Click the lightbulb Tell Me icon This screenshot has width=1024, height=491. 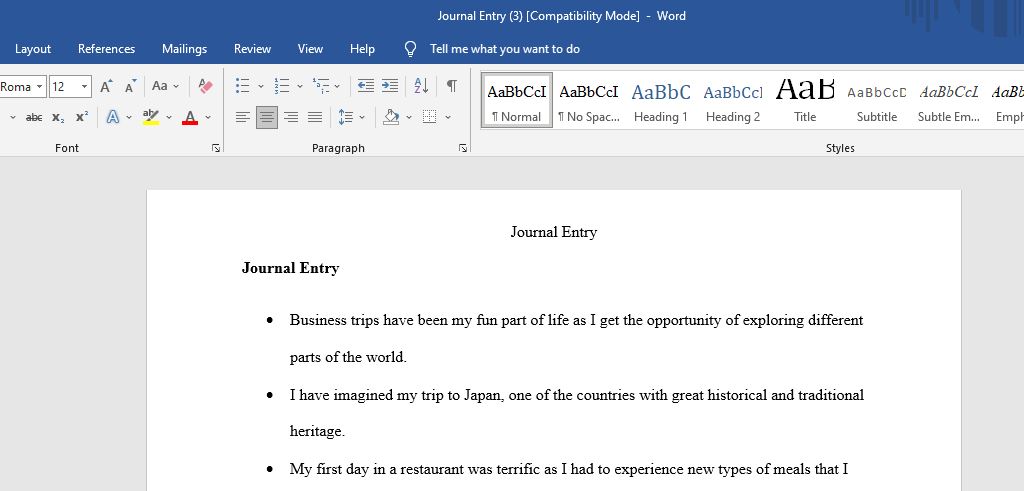pos(410,49)
